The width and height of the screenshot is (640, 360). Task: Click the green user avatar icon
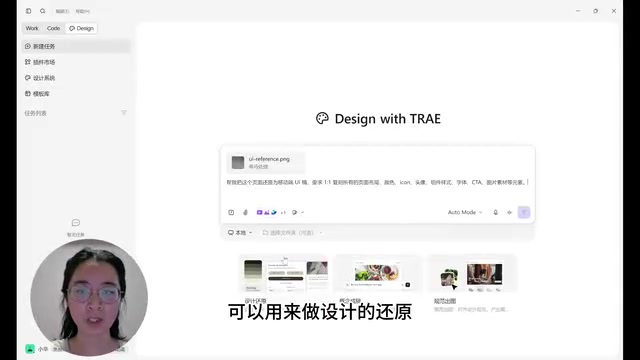[30, 349]
